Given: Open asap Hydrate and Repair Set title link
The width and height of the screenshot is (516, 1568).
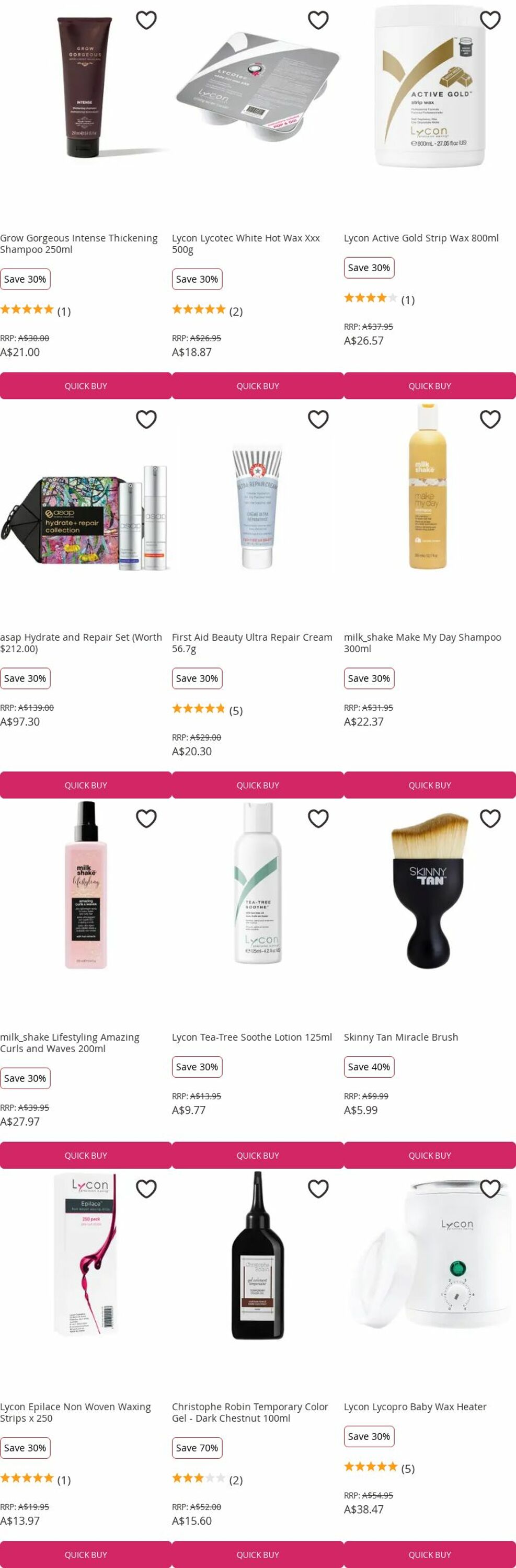Looking at the screenshot, I should (81, 643).
